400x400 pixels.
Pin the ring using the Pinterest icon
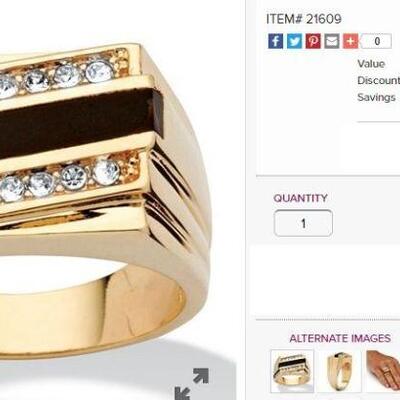(x=313, y=41)
